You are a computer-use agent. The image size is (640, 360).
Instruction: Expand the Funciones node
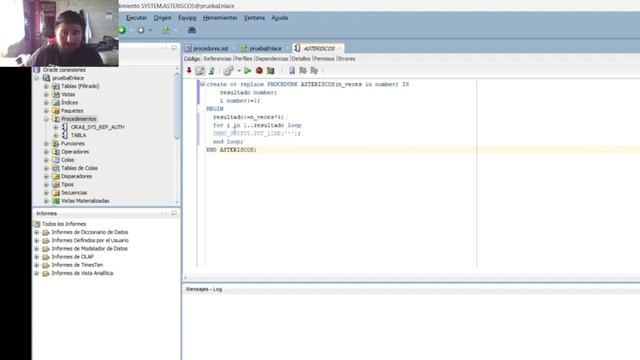tap(46, 144)
